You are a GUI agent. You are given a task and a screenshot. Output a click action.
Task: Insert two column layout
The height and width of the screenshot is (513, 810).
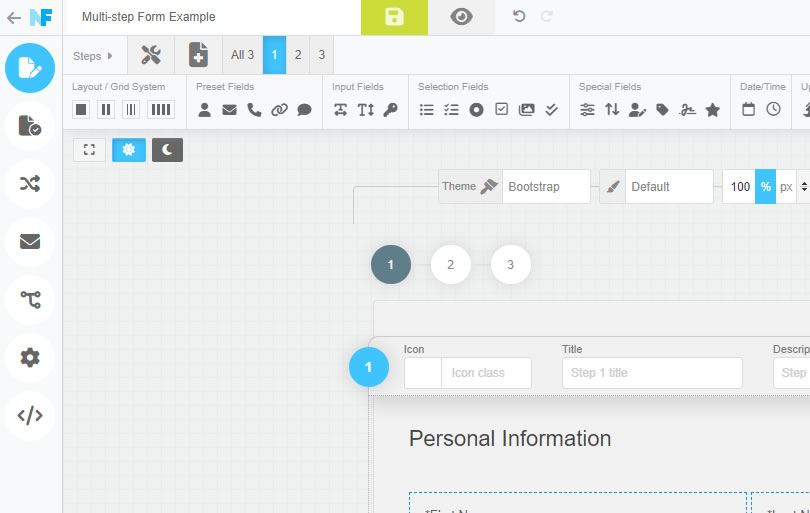point(106,110)
